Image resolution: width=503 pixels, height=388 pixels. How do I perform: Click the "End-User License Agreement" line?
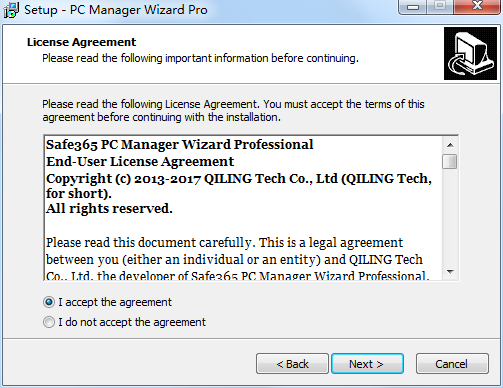140,162
